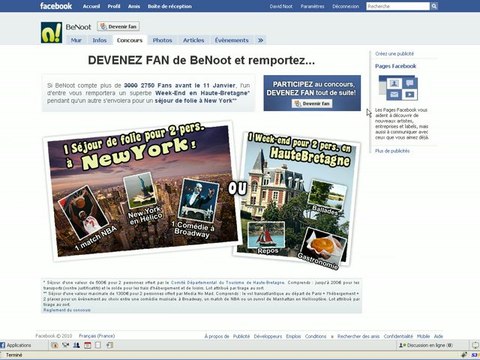Image resolution: width=480 pixels, height=360 pixels.
Task: Click Devenir fan in the PARTICIPEZ banner
Action: point(312,104)
